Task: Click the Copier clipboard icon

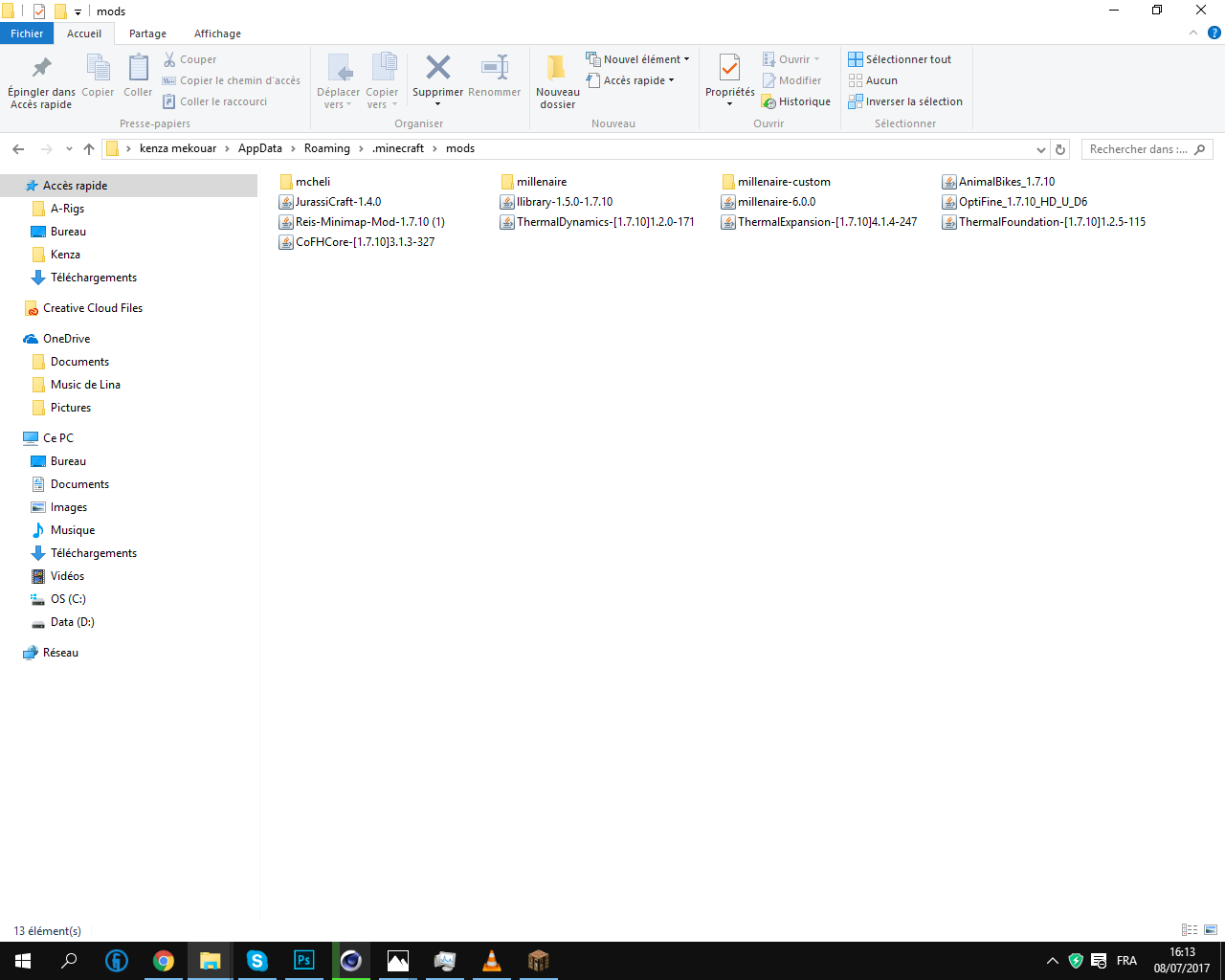Action: [x=98, y=76]
